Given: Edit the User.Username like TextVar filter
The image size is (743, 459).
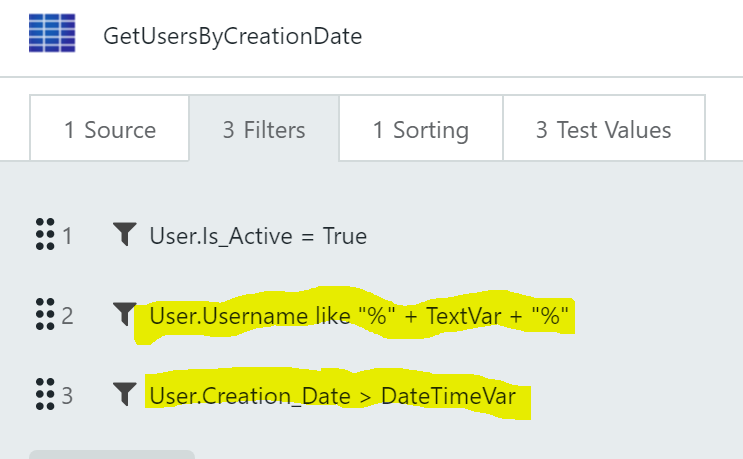Looking at the screenshot, I should pos(359,317).
